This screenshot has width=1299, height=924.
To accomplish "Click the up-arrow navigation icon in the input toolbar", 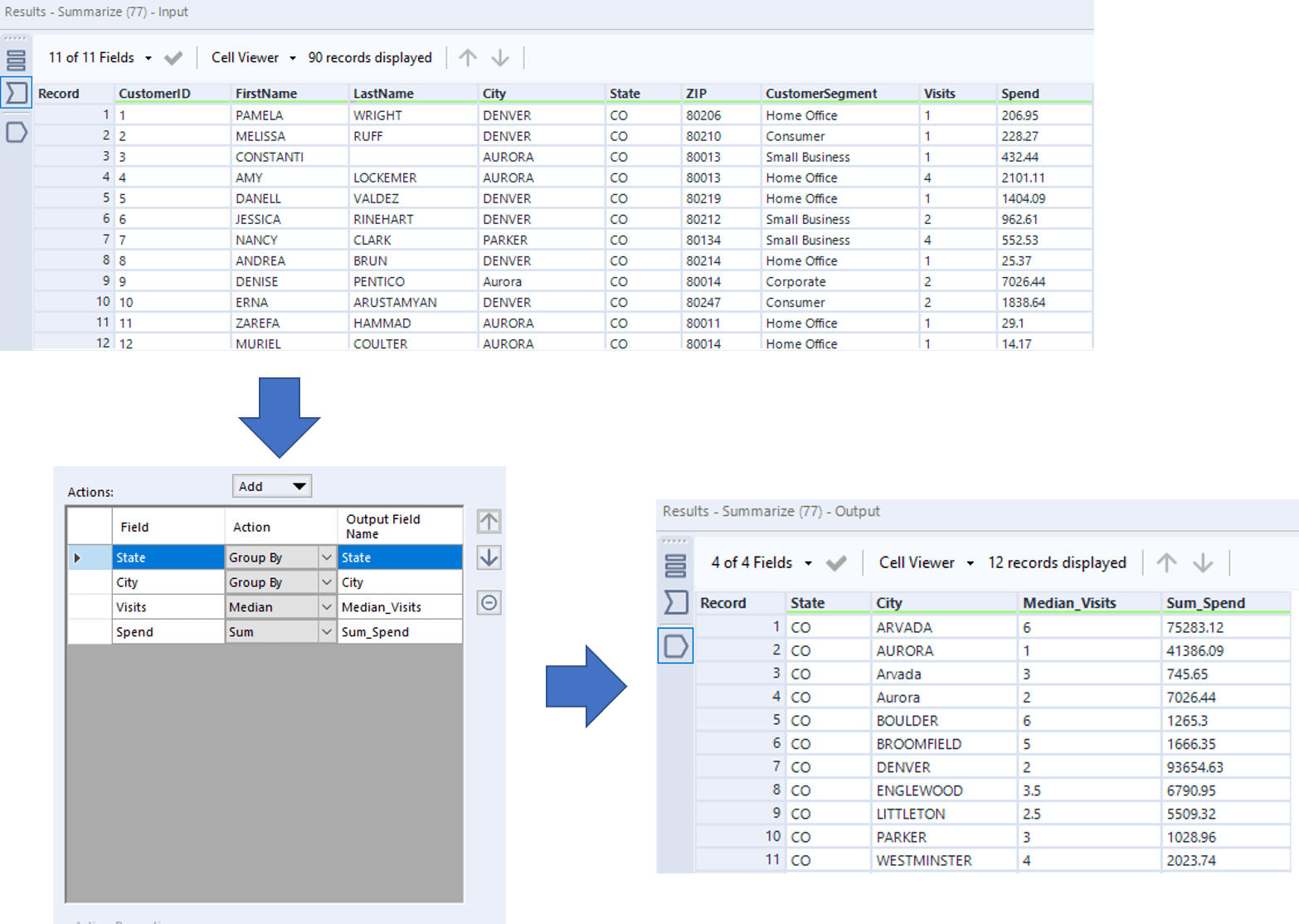I will [x=468, y=57].
